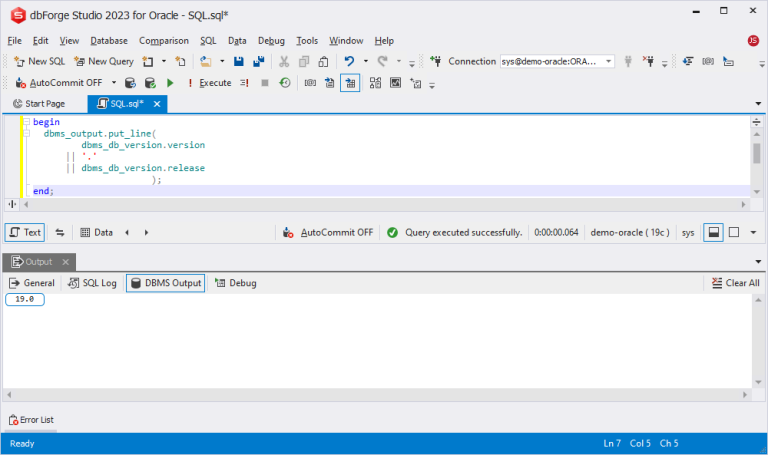Screen dimensions: 768x455
Task: Expand the AutoCommit dropdown arrow
Action: [114, 83]
